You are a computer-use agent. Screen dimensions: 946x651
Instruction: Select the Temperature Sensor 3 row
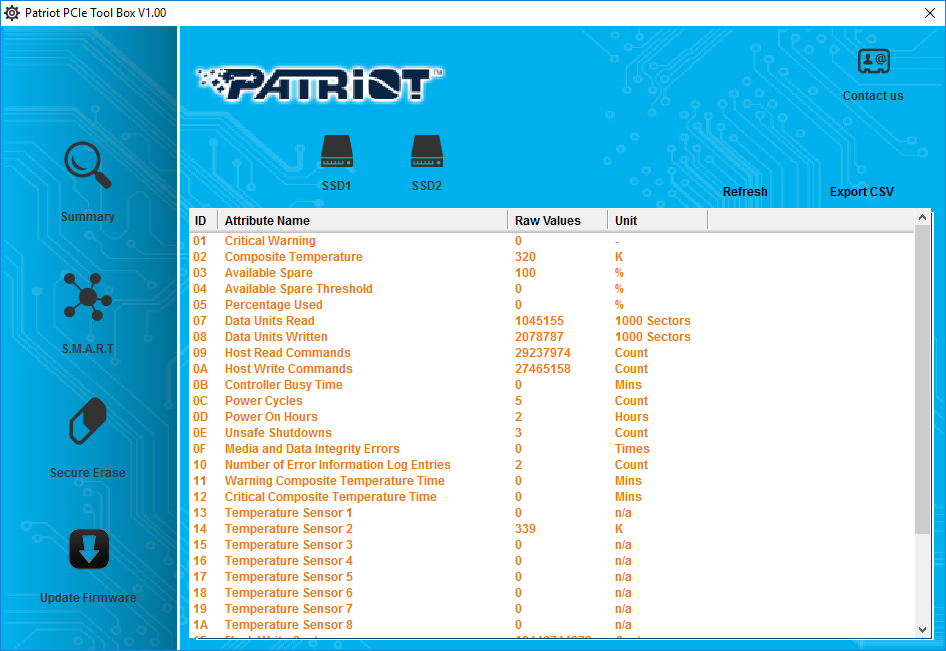click(x=551, y=545)
